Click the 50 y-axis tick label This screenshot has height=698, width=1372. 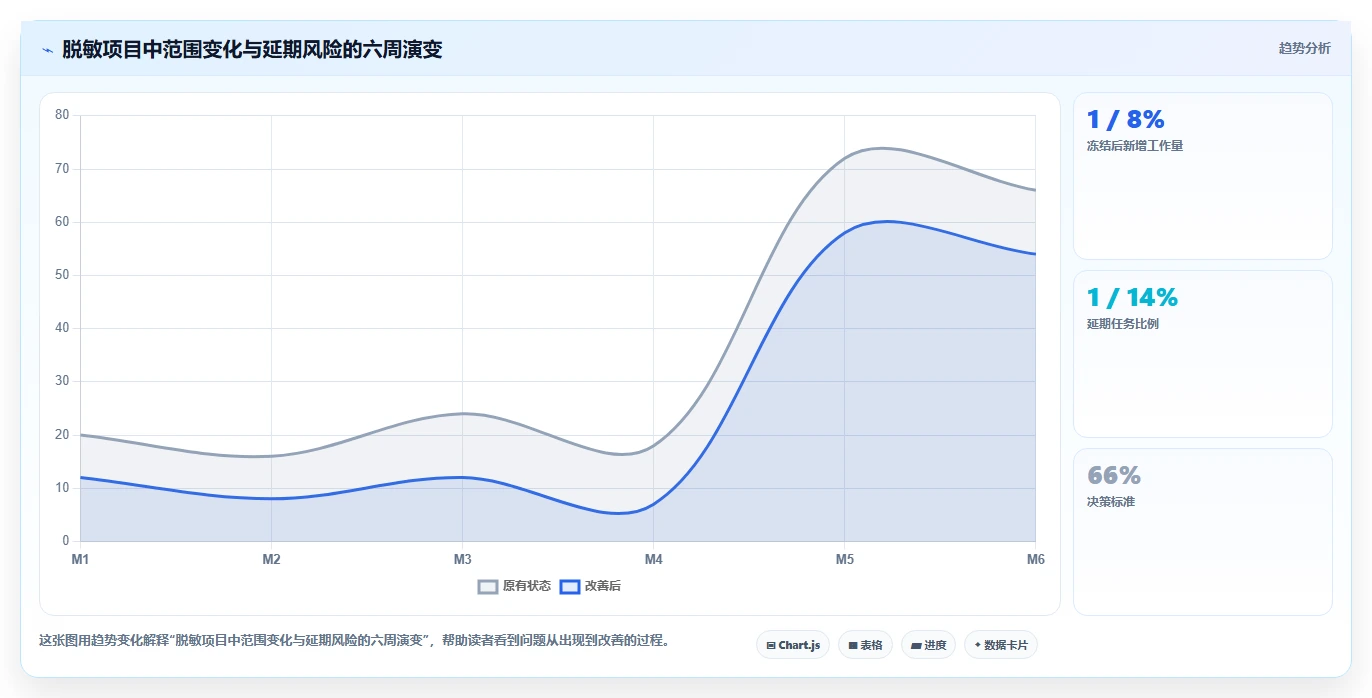point(62,275)
